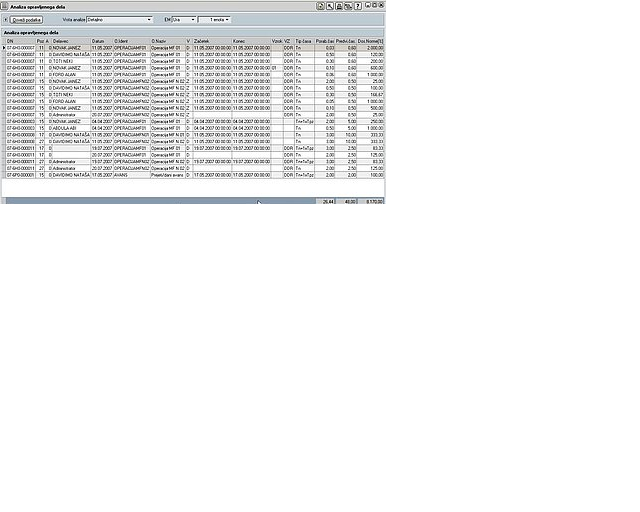The image size is (640, 512).
Task: Click the fifth icon in the top-right toolbar
Action: 356,6
